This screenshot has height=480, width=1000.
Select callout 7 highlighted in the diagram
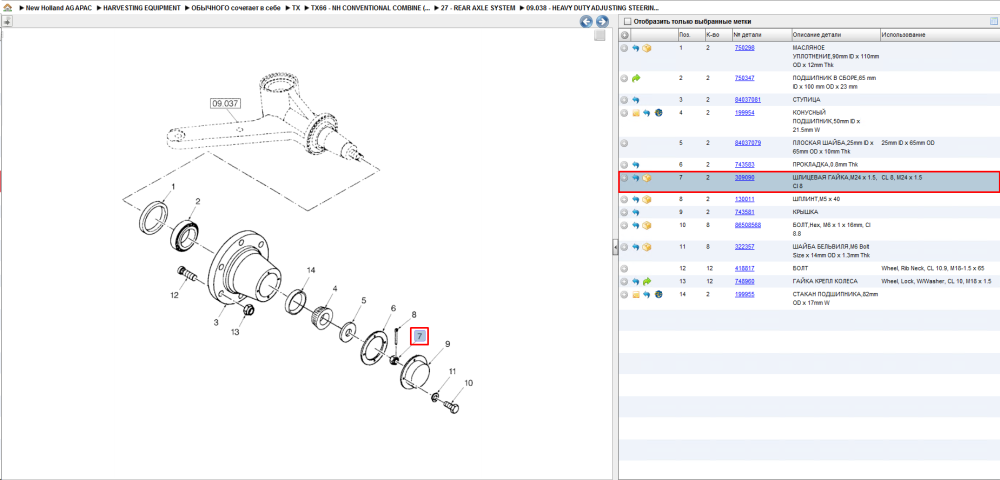pos(419,336)
